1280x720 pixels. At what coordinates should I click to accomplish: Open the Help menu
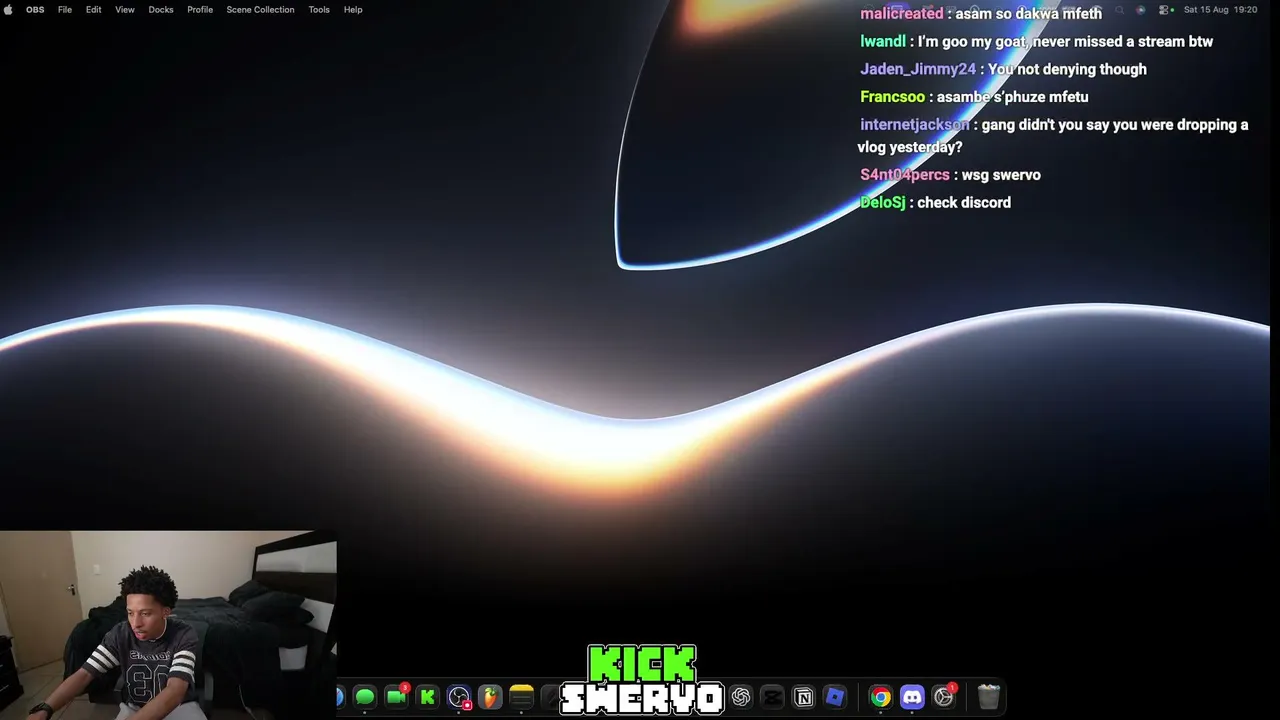(x=353, y=9)
